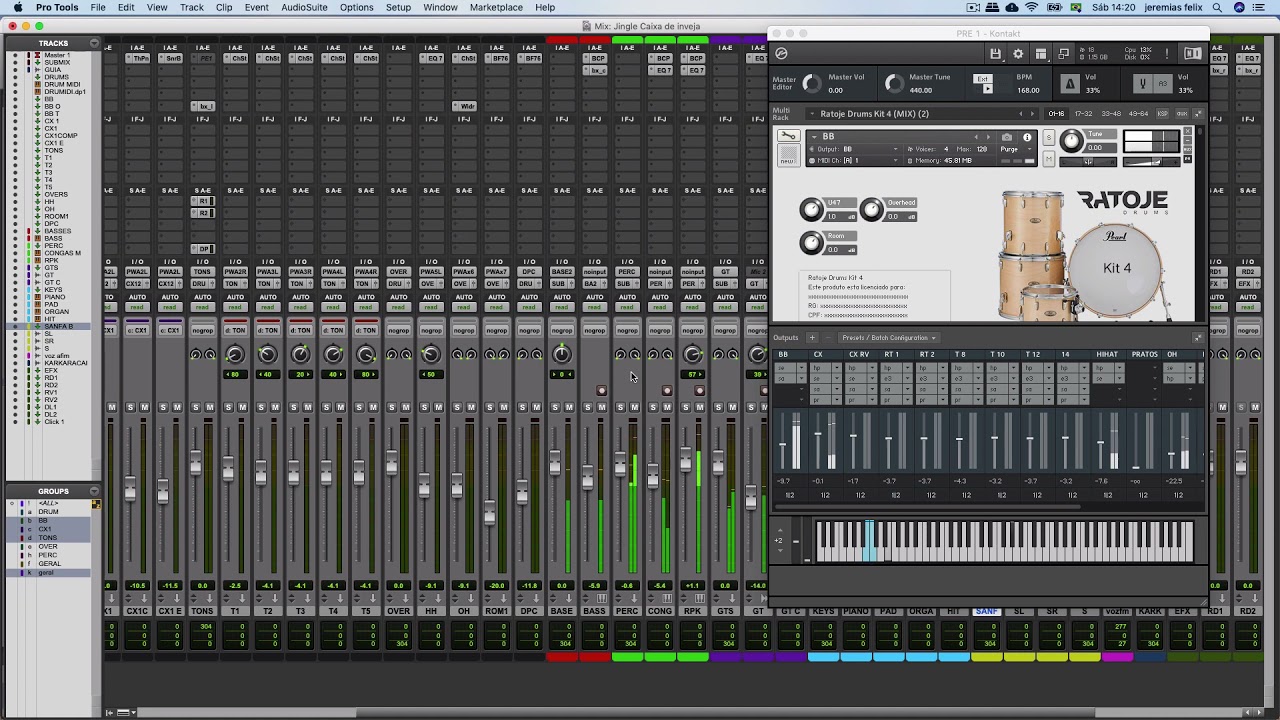This screenshot has width=1280, height=720.
Task: Select the TONS group in Groups list
Action: pos(48,538)
